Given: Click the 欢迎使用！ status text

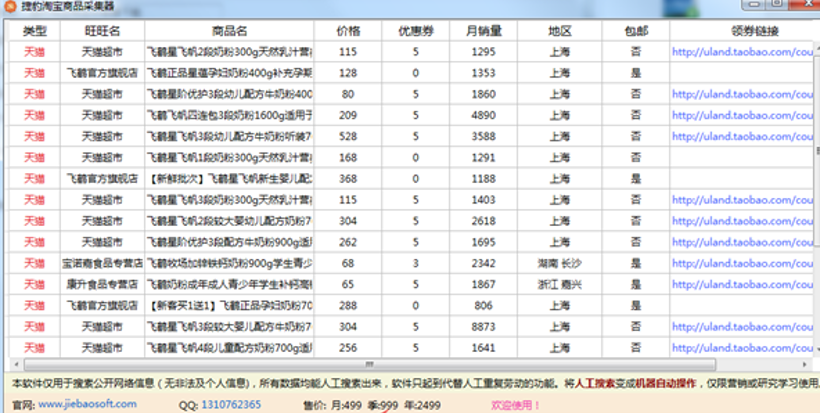Looking at the screenshot, I should (515, 405).
